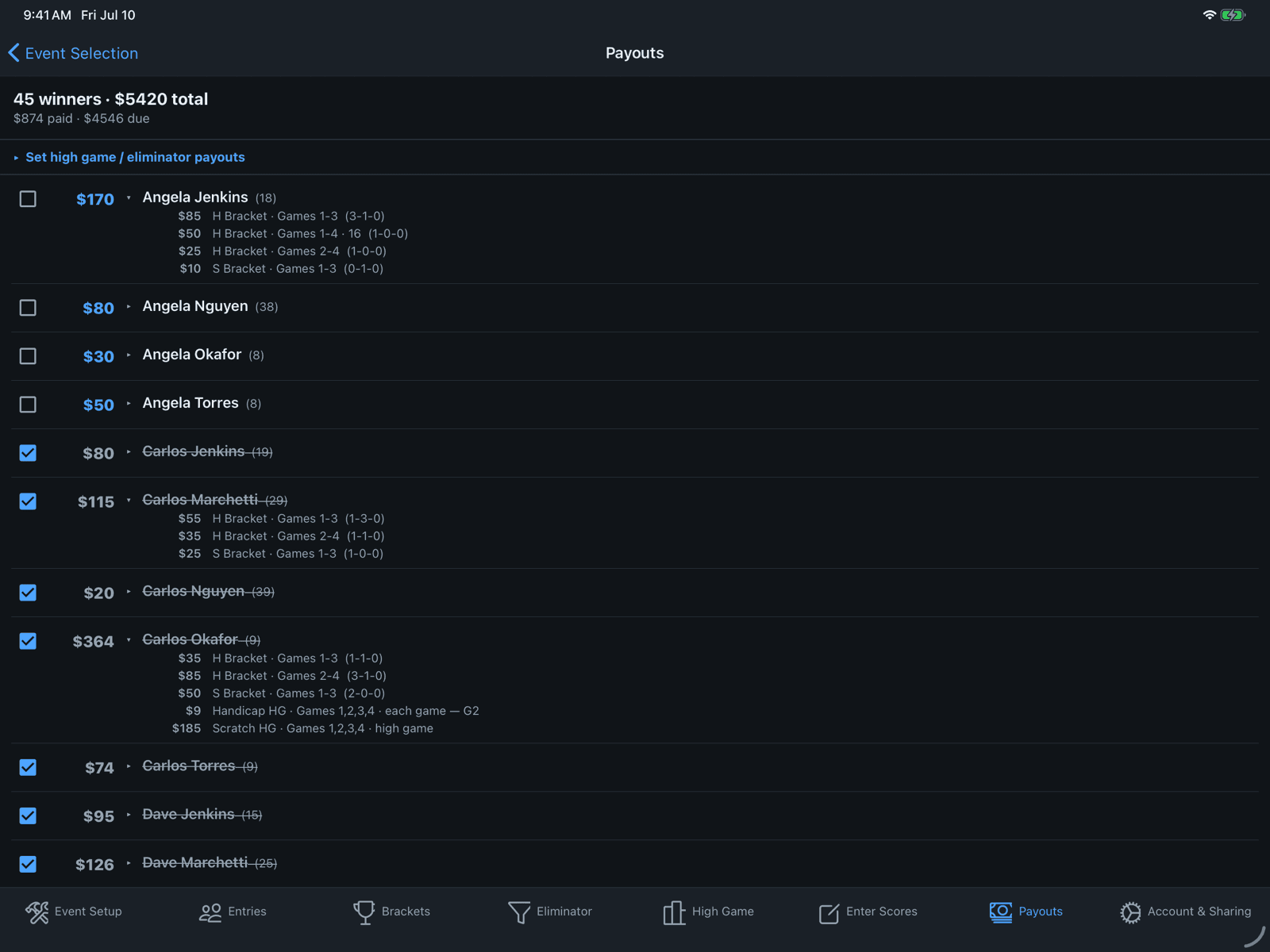
Task: Tap Angela Nguyen $80 amount
Action: (x=98, y=308)
